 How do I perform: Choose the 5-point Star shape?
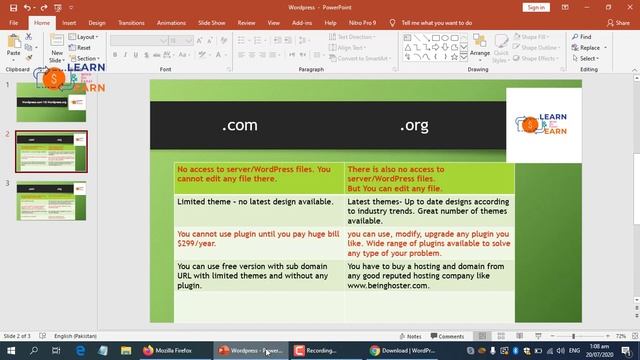(x=454, y=57)
